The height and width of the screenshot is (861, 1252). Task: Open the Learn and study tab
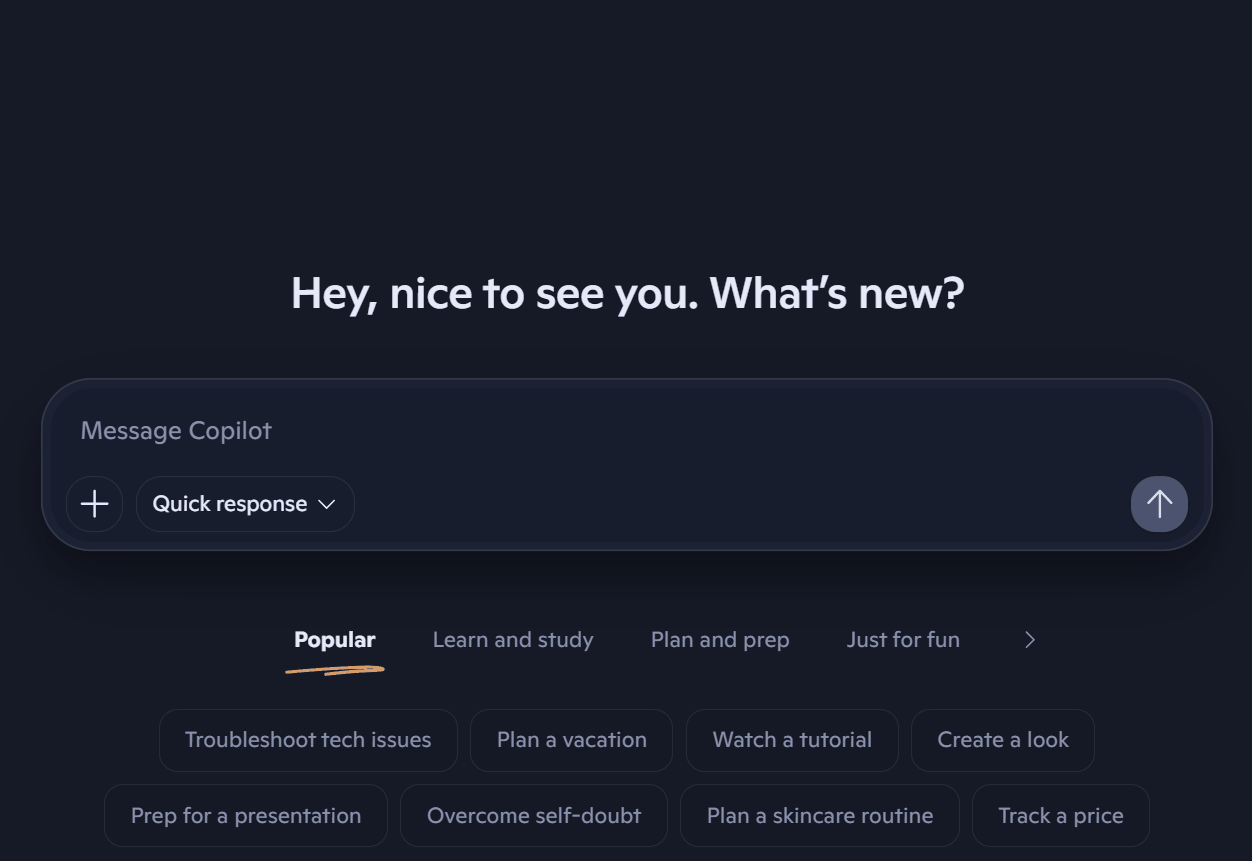click(x=513, y=640)
